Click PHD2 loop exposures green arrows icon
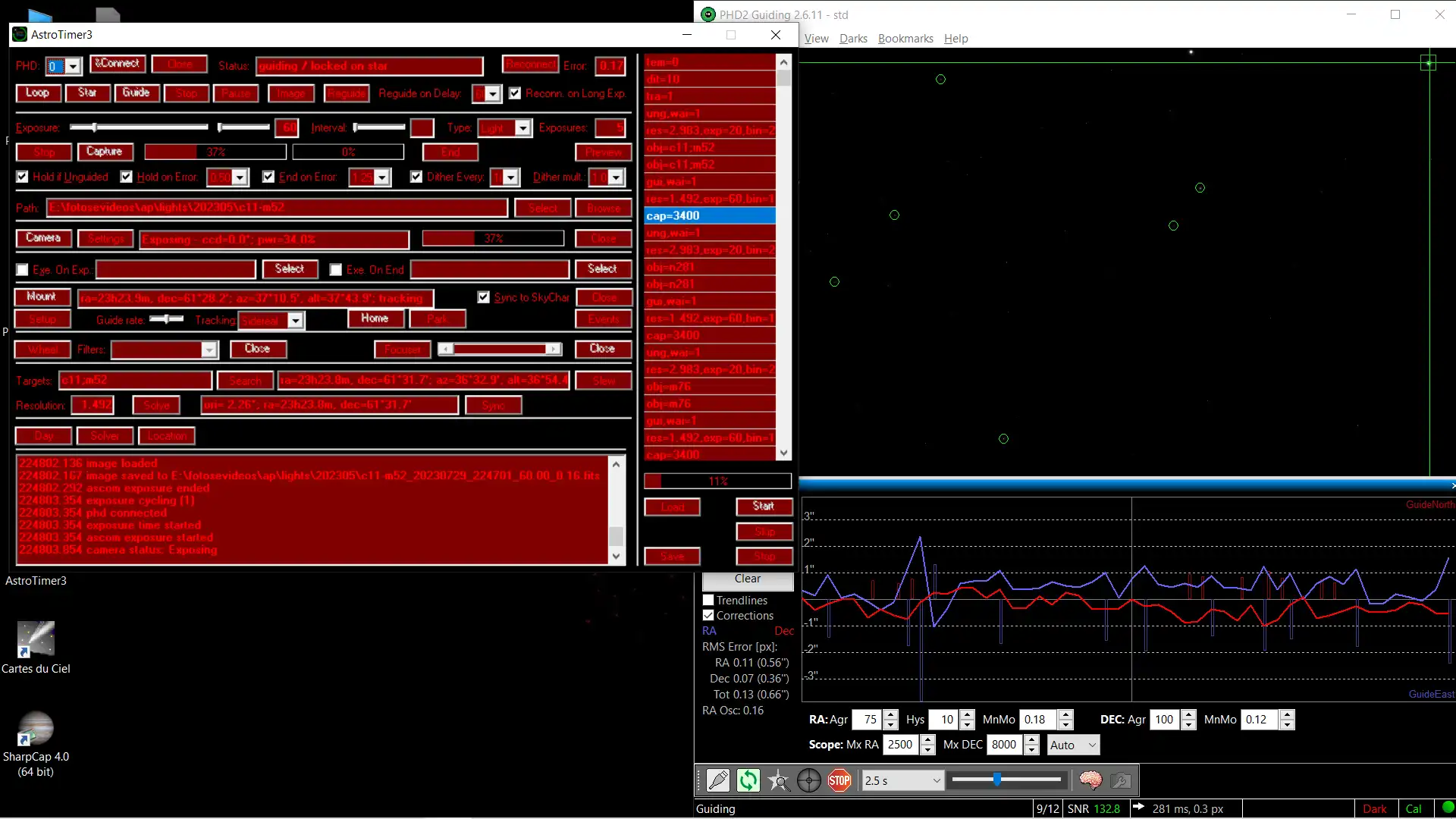Viewport: 1456px width, 819px height. point(748,780)
